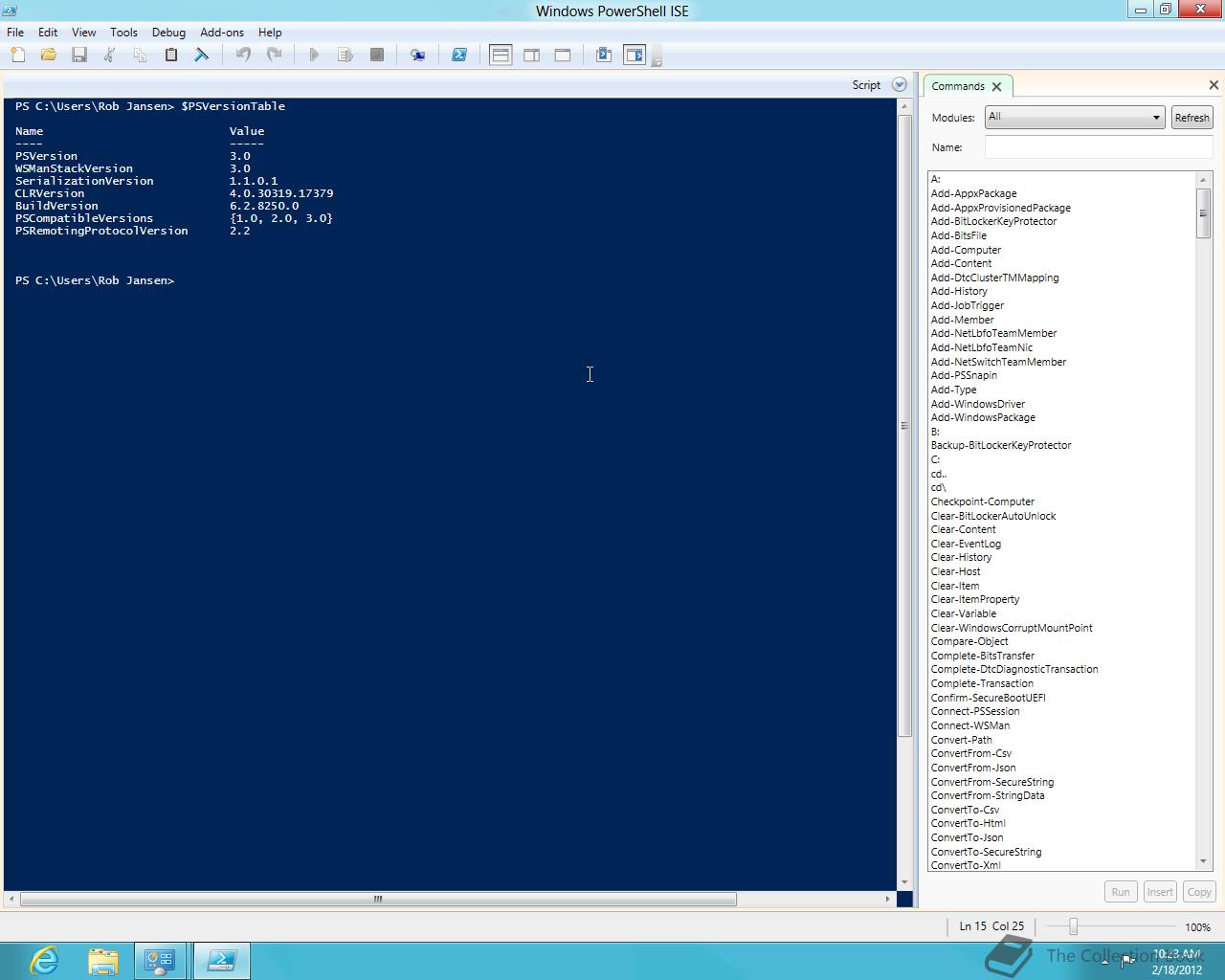Select Add-Content command

pyautogui.click(x=961, y=263)
